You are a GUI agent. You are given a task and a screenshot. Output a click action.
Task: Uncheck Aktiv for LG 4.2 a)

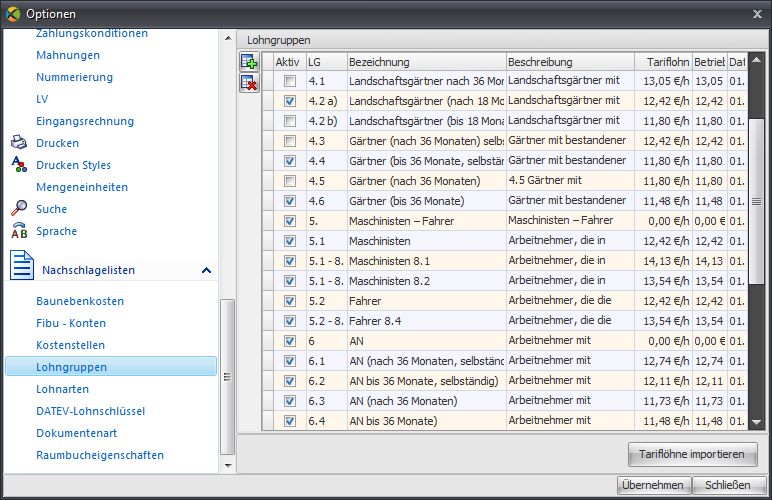[290, 101]
